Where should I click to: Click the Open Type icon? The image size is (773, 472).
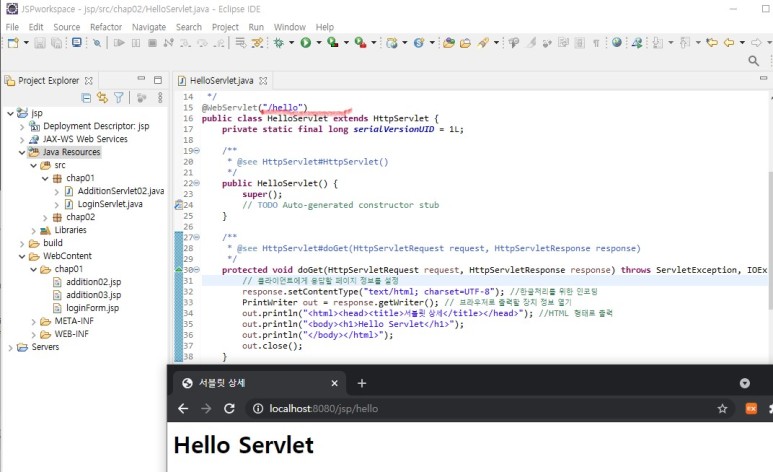pyautogui.click(x=449, y=43)
